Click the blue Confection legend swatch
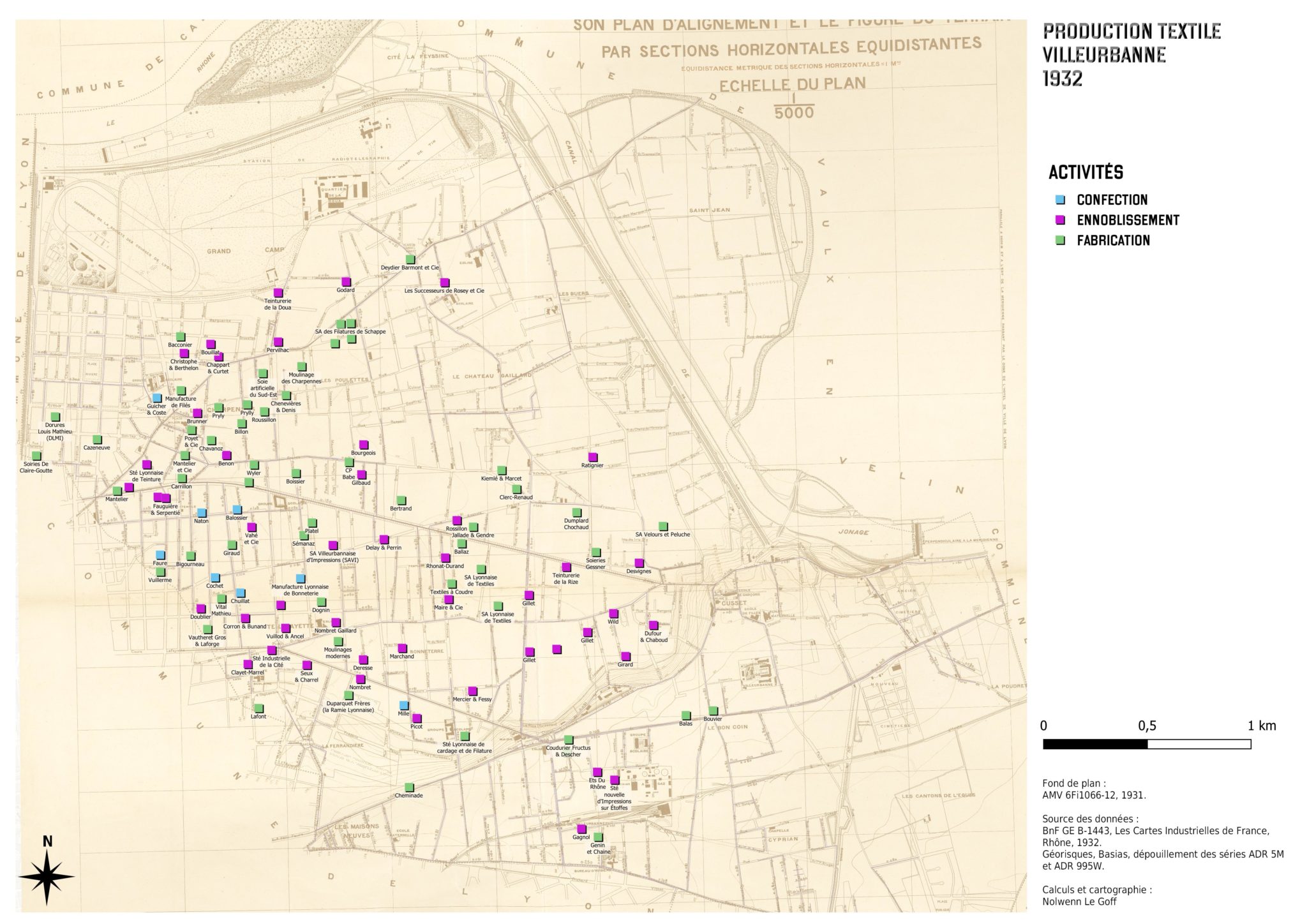This screenshot has height=924, width=1307. coord(1061,200)
